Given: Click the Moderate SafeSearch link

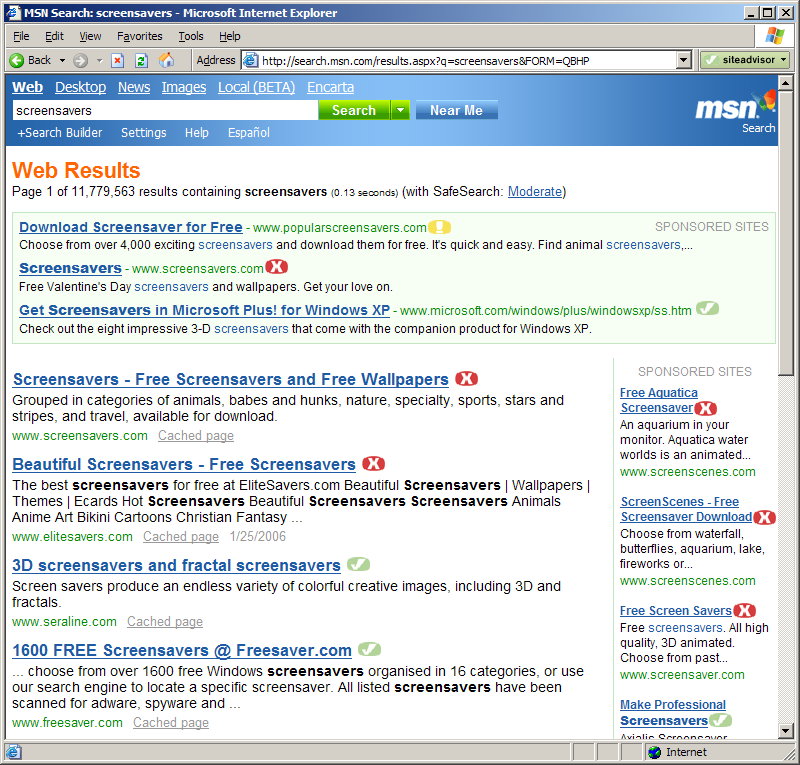Looking at the screenshot, I should pyautogui.click(x=535, y=191).
